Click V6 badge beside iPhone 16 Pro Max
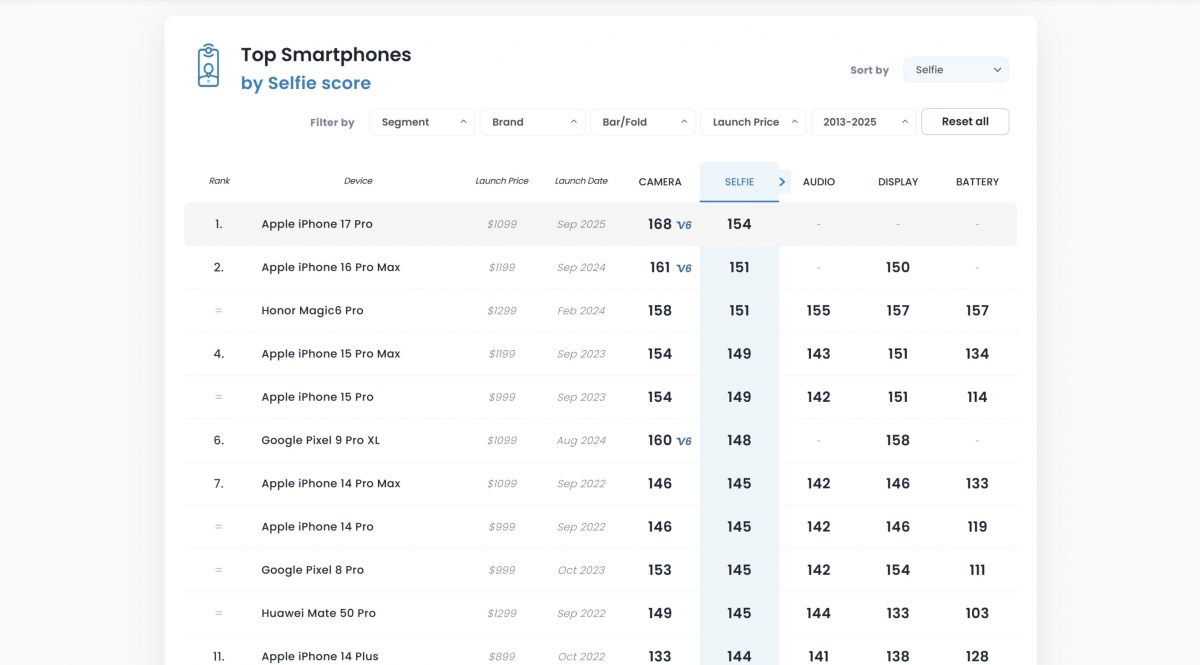The image size is (1200, 665). click(684, 268)
